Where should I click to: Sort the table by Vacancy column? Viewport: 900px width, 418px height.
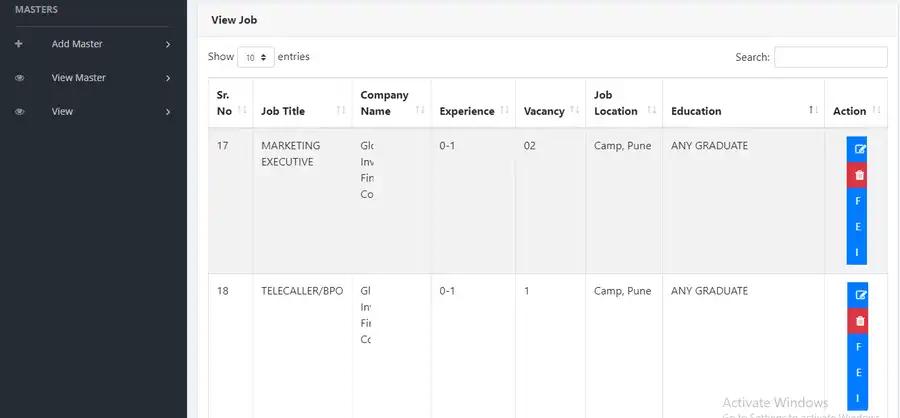click(544, 111)
